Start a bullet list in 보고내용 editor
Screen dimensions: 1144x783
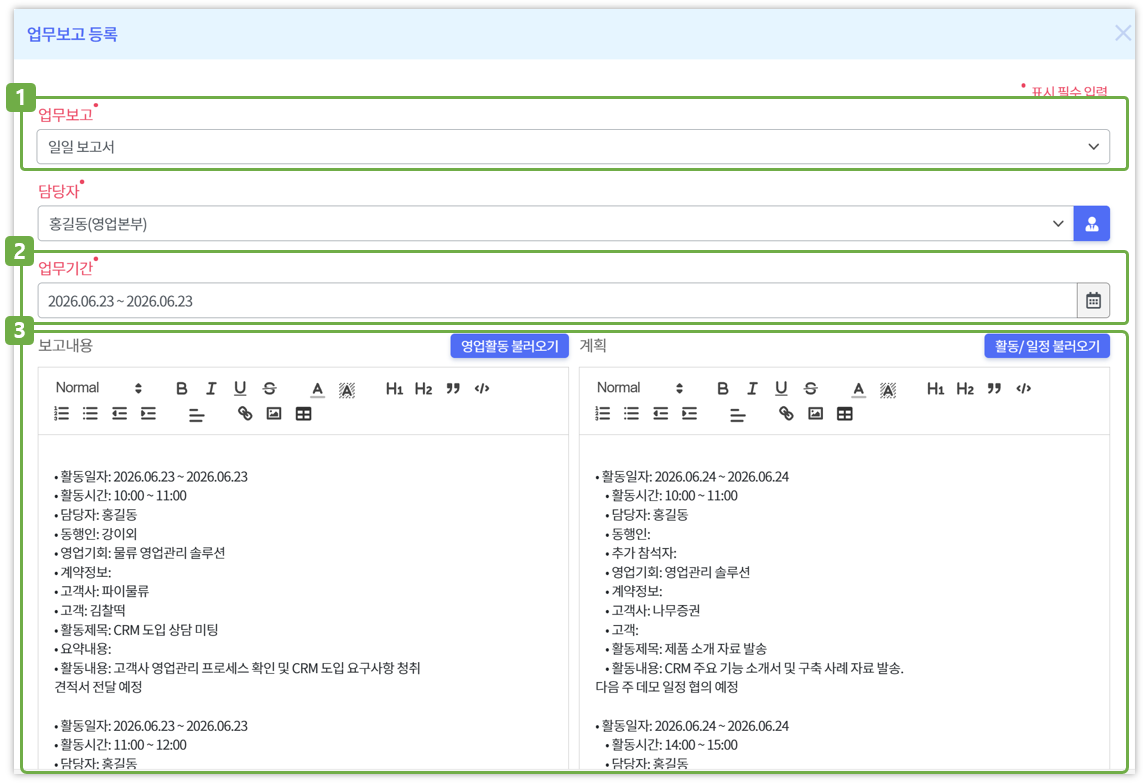tap(90, 414)
